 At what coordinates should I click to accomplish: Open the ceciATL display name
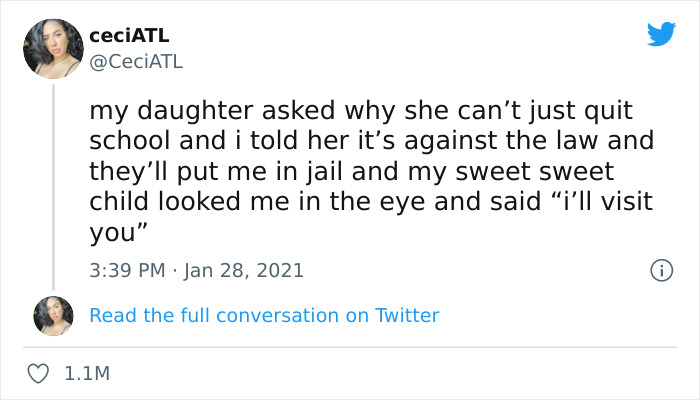tap(129, 36)
